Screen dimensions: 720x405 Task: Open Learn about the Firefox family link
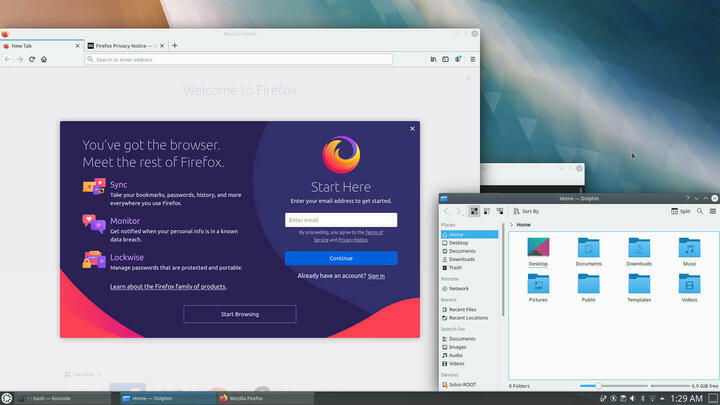[x=168, y=287]
